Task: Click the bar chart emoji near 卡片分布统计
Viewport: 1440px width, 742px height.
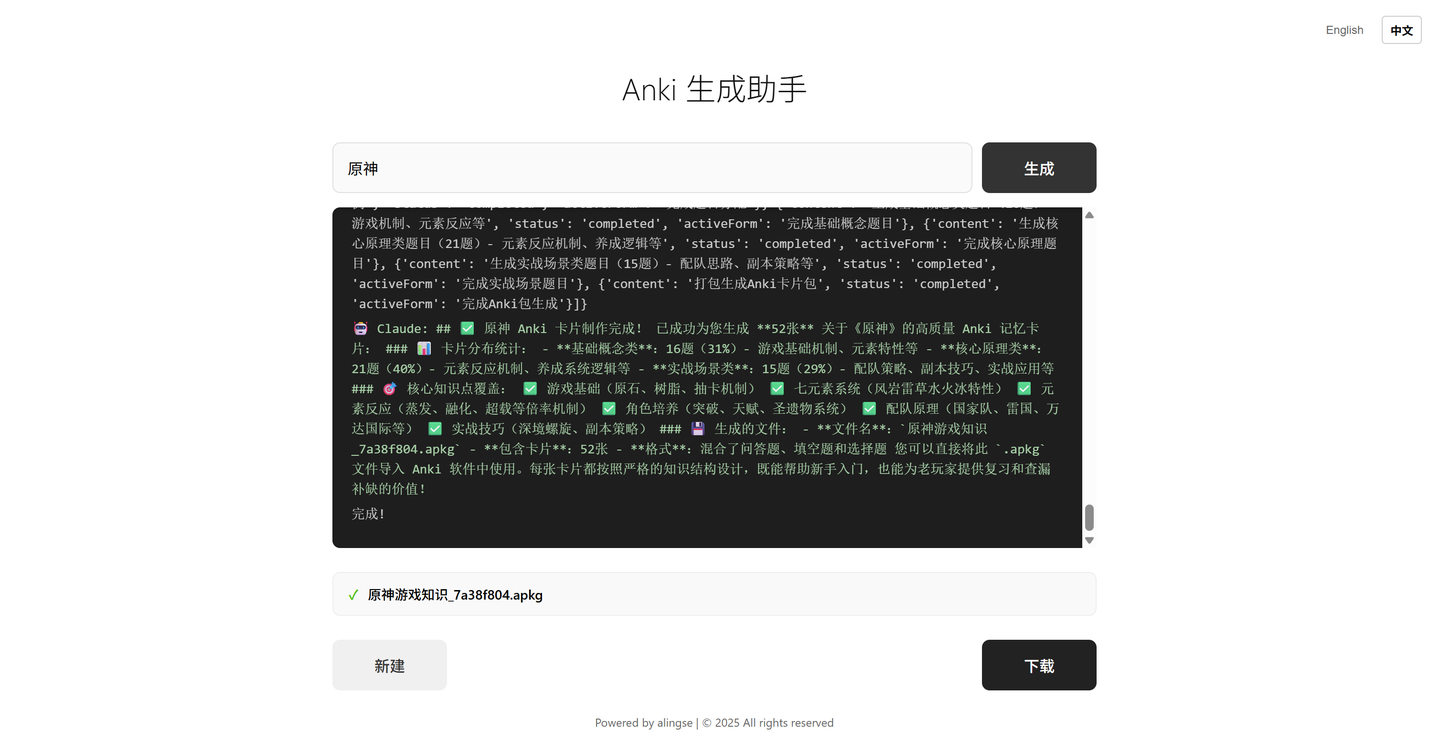Action: tap(424, 349)
